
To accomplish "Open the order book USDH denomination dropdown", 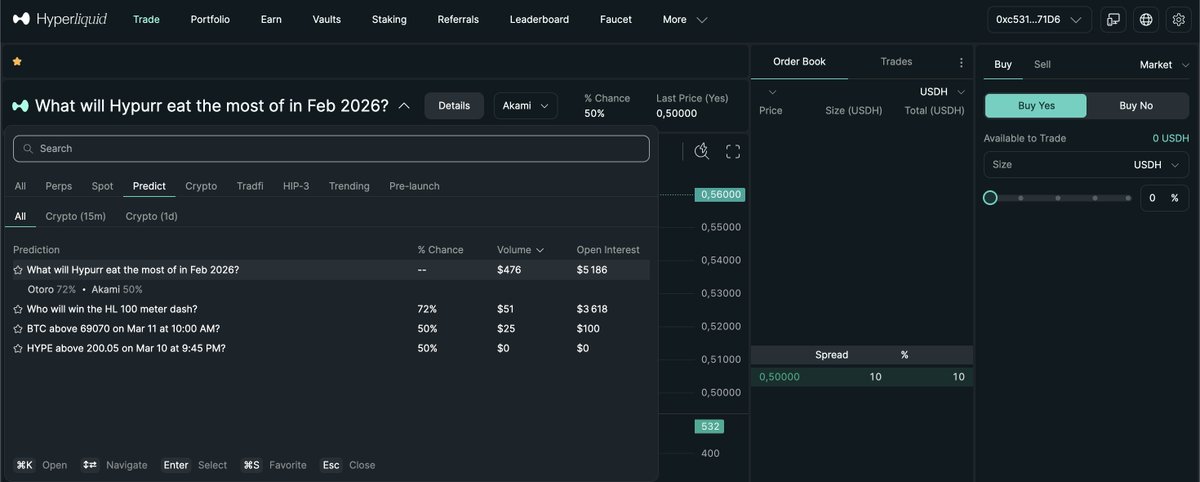I will pos(943,92).
